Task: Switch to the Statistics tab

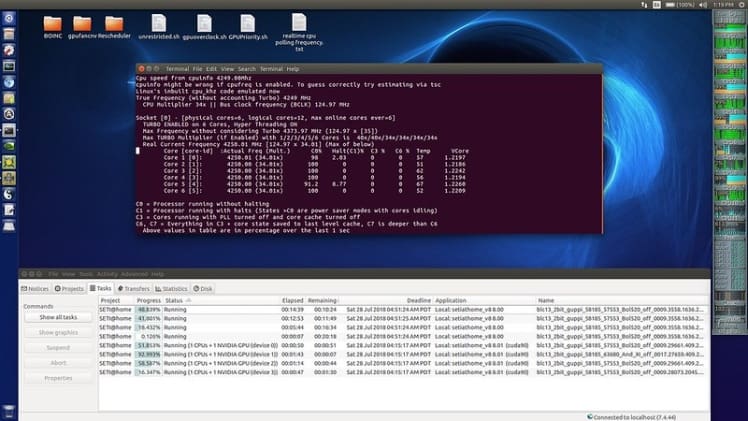Action: 174,289
